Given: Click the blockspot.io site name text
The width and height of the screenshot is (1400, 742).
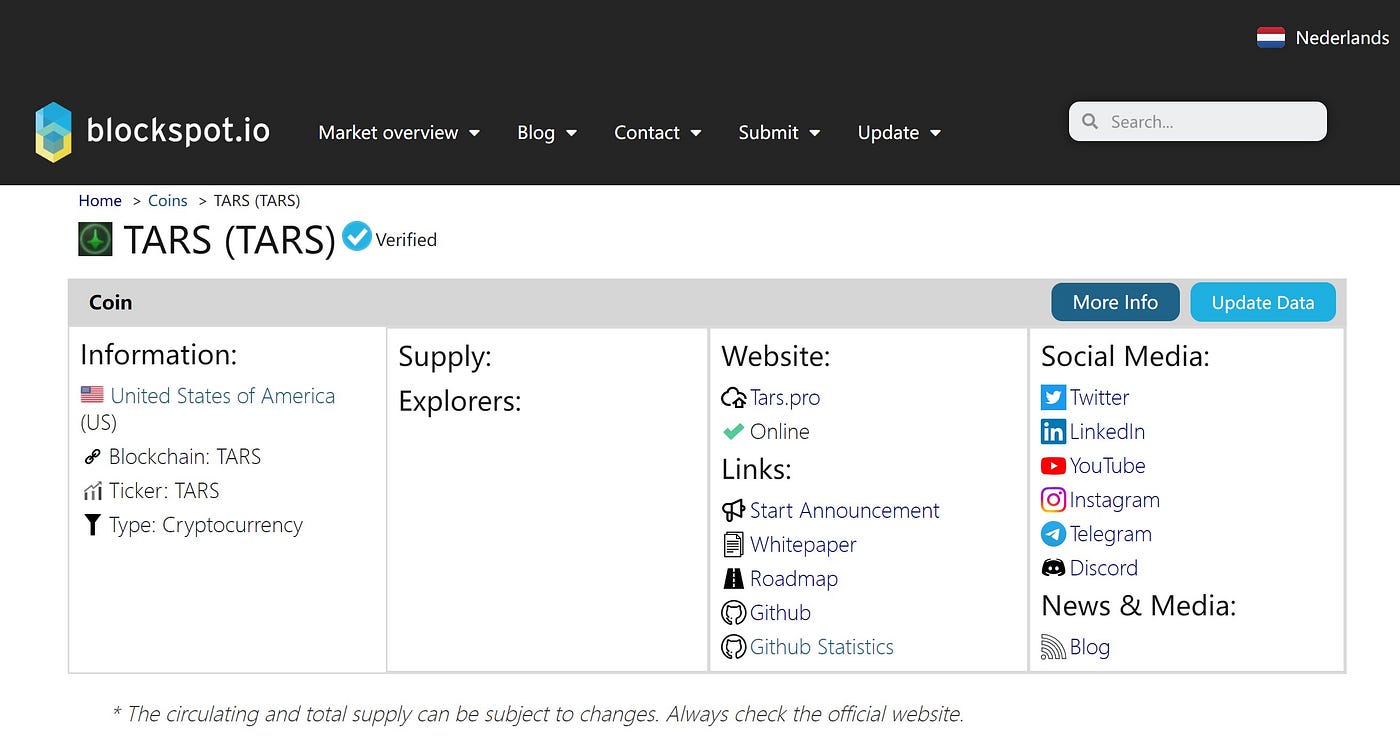Looking at the screenshot, I should 178,131.
